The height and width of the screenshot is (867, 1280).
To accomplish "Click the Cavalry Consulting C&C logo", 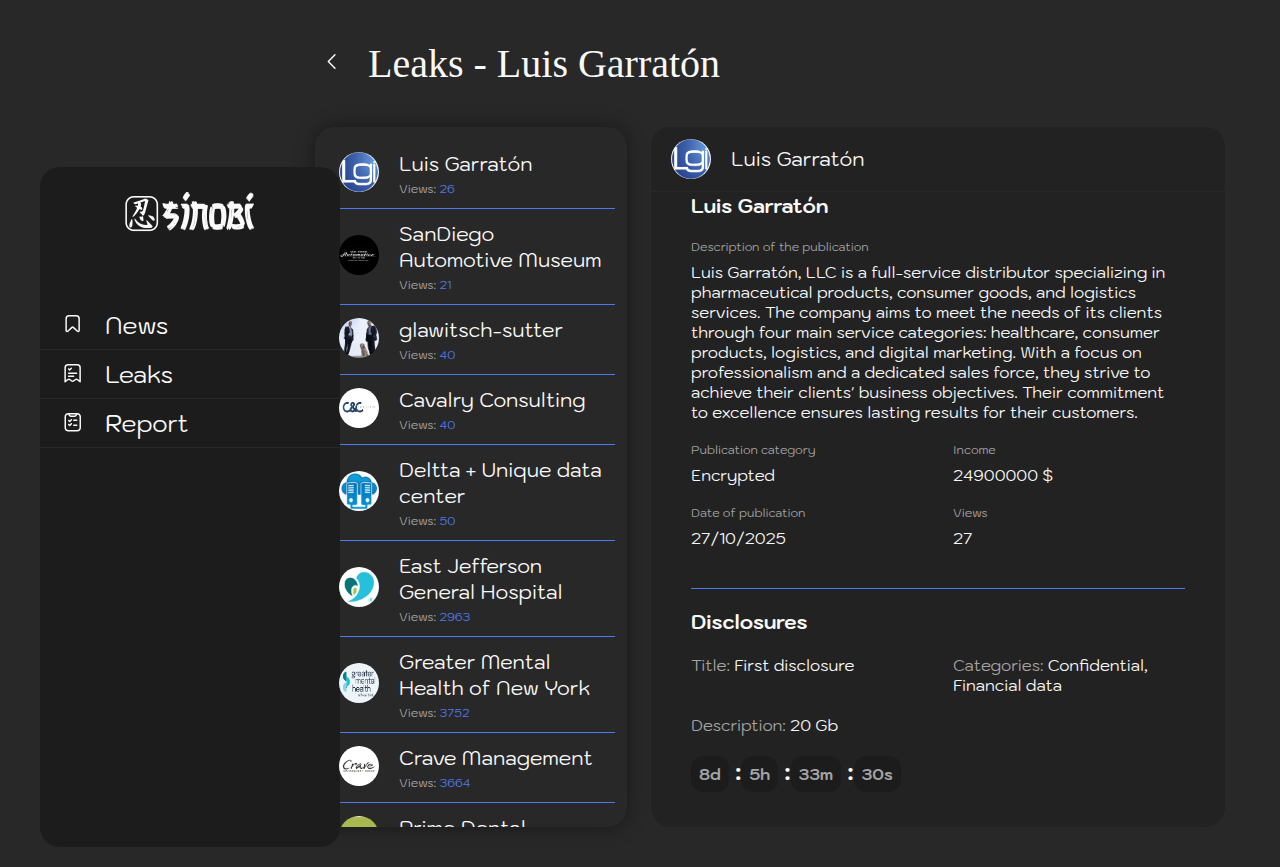I will tap(359, 408).
